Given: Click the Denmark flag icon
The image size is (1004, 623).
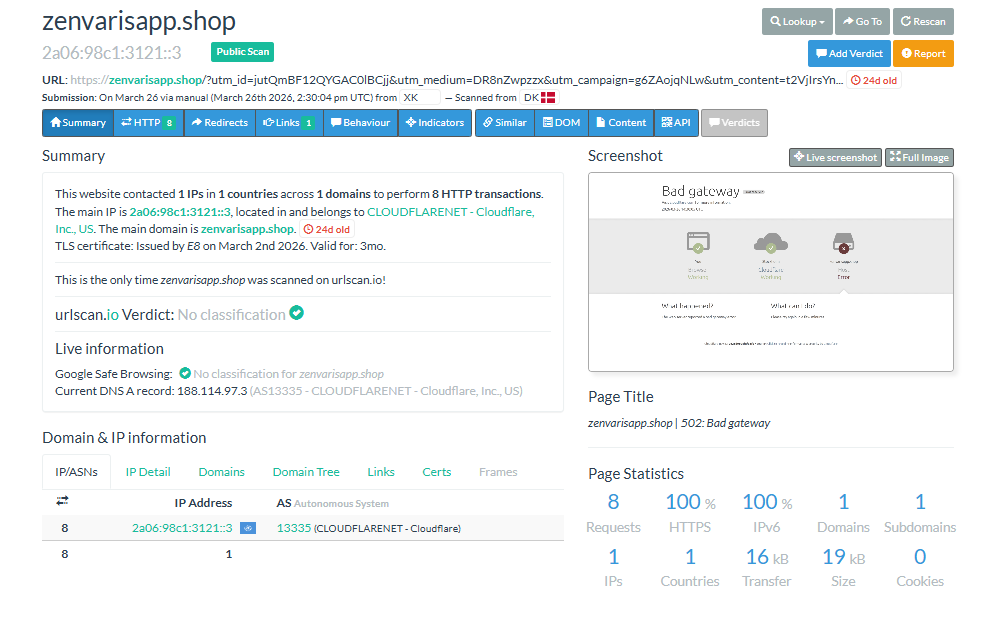Looking at the screenshot, I should pyautogui.click(x=548, y=98).
